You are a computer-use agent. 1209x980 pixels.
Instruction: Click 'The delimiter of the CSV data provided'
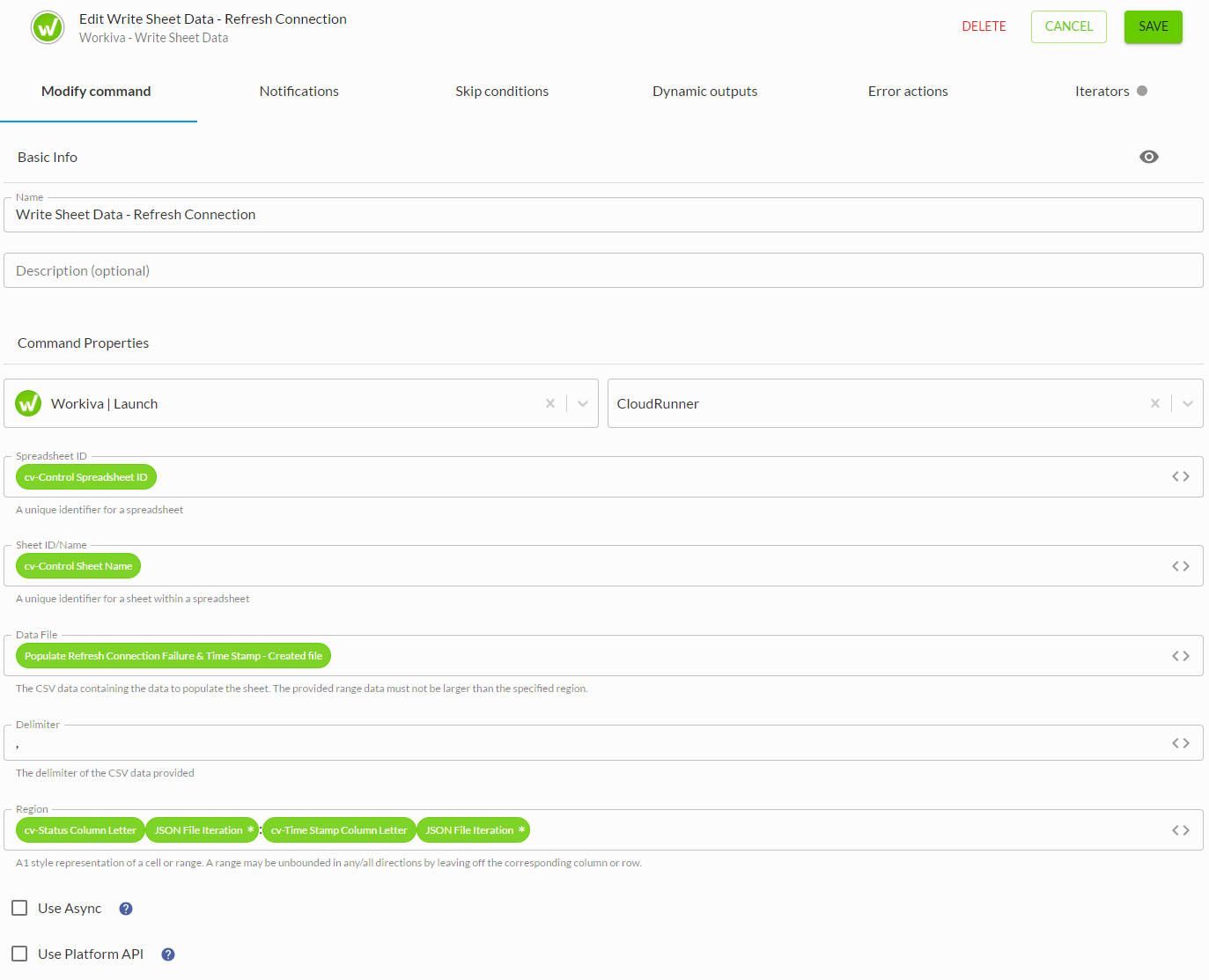pyautogui.click(x=105, y=773)
